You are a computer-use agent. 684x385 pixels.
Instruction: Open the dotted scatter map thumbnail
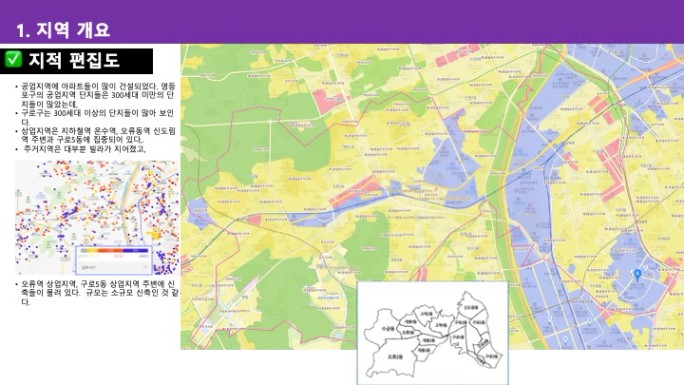pos(97,217)
